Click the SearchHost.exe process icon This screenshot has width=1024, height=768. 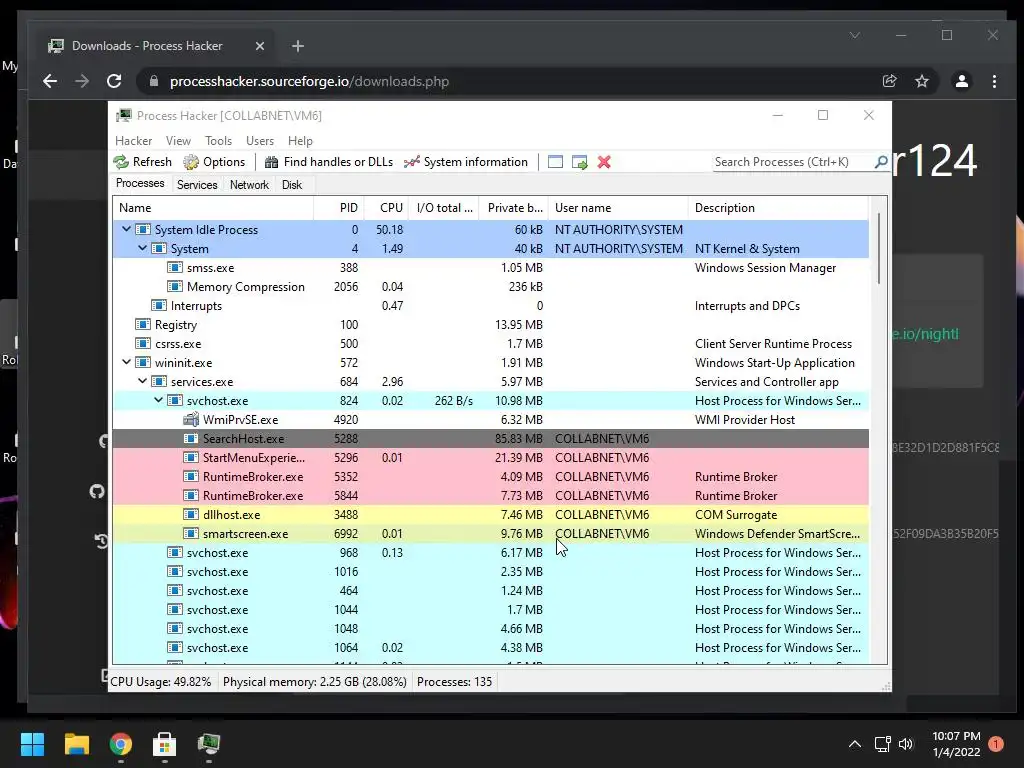pyautogui.click(x=191, y=439)
